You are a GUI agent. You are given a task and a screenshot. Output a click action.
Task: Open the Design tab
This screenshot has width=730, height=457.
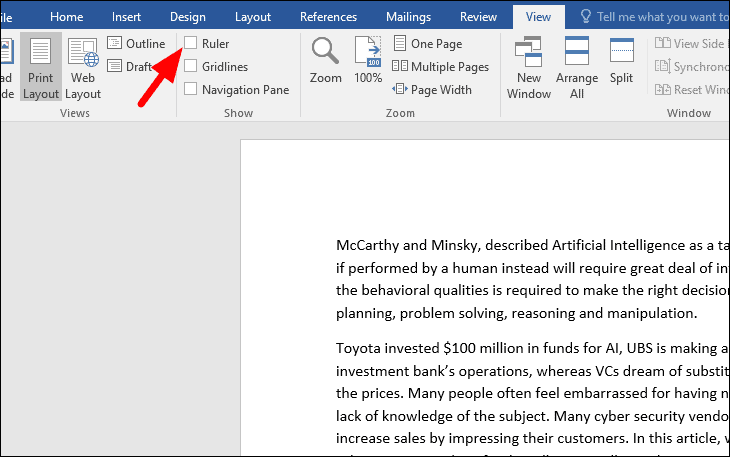point(188,17)
